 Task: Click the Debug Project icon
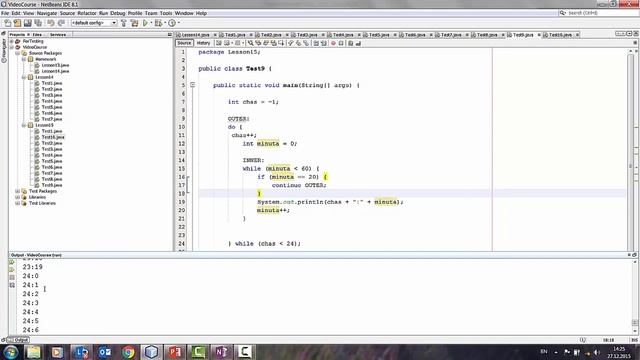[158, 23]
